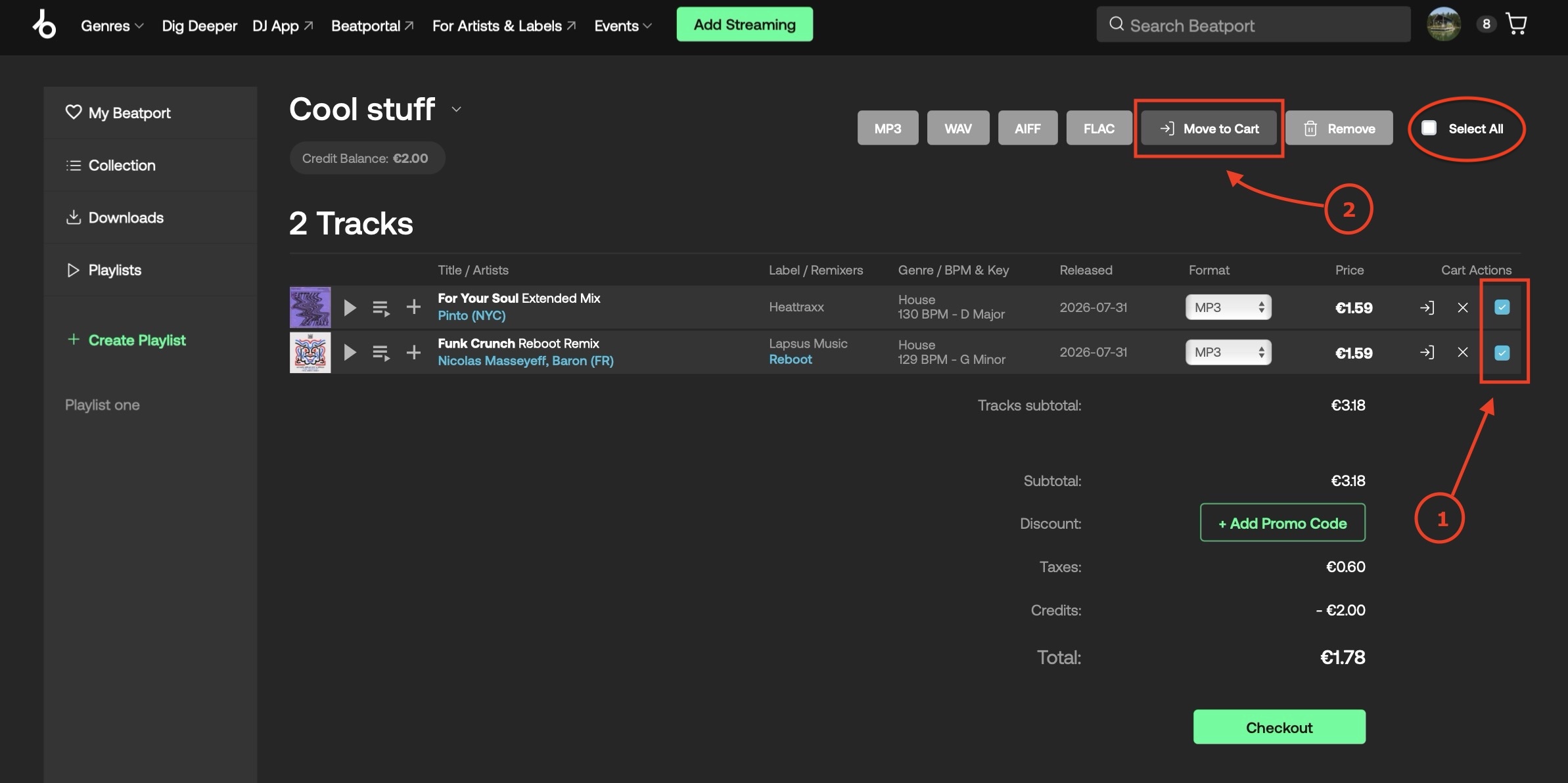Open the Funk Crunch track title
The height and width of the screenshot is (783, 1568).
tap(519, 344)
